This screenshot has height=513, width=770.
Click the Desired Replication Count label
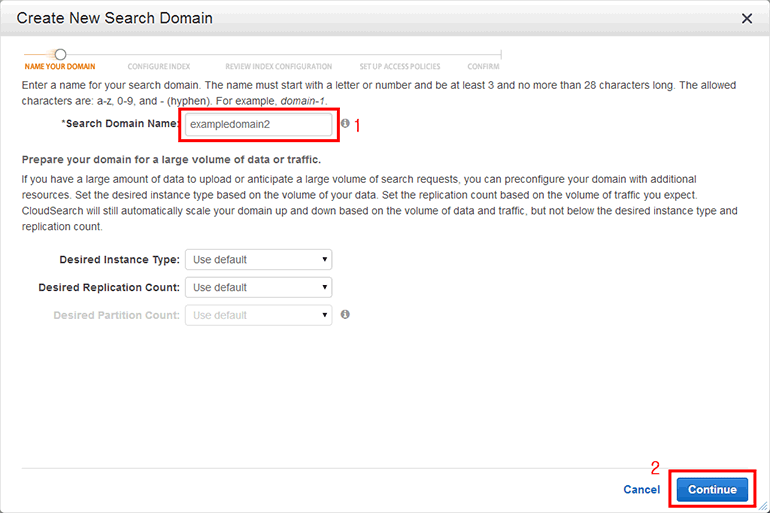(x=109, y=287)
